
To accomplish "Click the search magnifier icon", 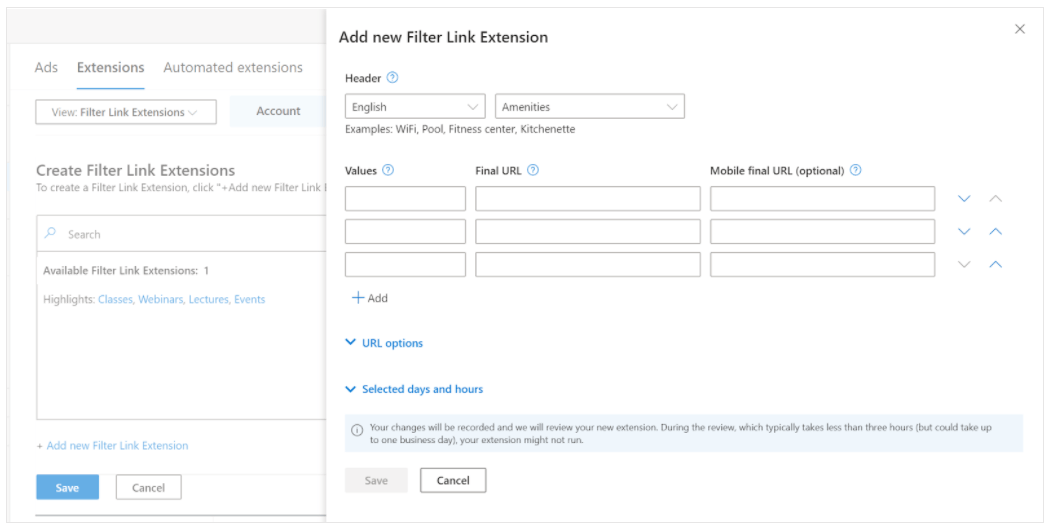I will click(50, 233).
